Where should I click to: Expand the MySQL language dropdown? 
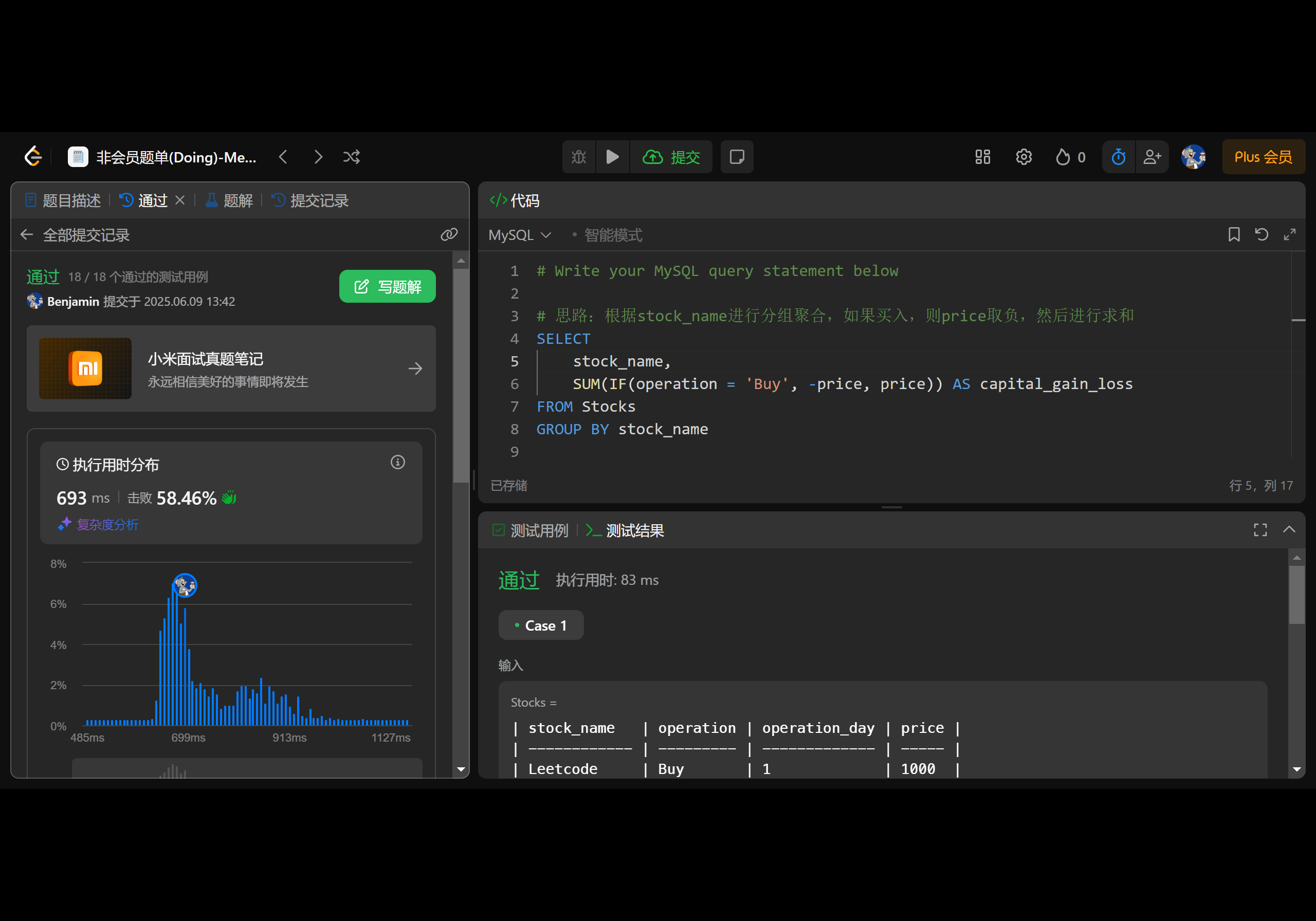click(519, 235)
